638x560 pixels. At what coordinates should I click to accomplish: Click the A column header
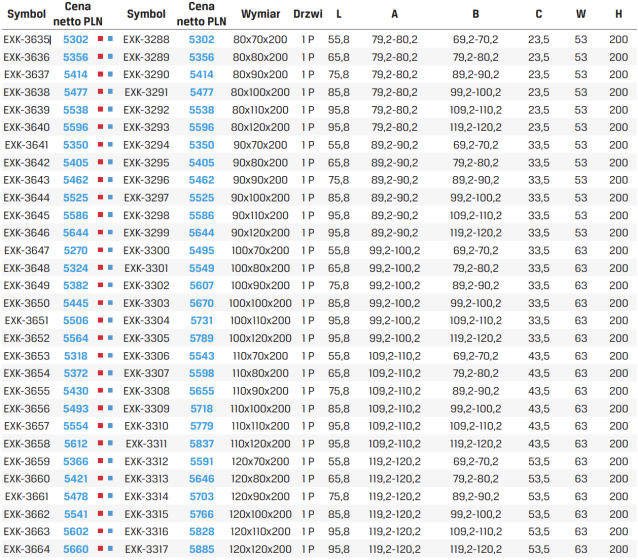(x=394, y=14)
